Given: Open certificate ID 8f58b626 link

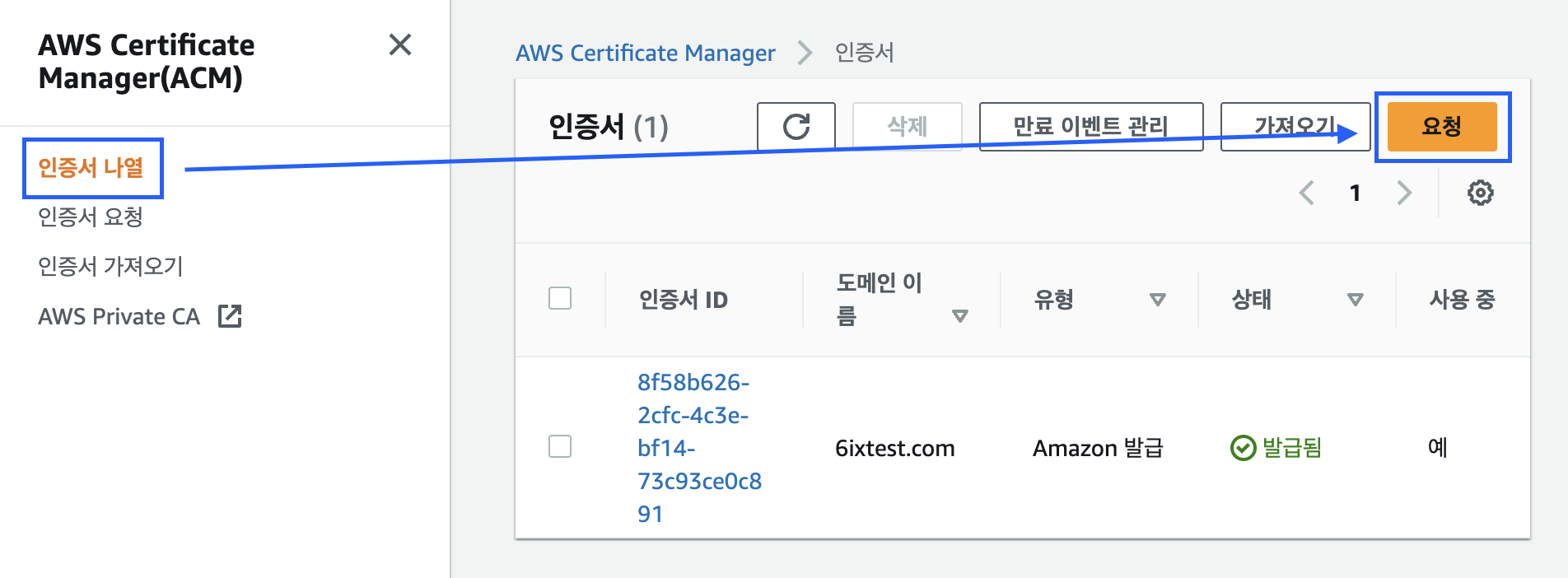Looking at the screenshot, I should (x=699, y=448).
